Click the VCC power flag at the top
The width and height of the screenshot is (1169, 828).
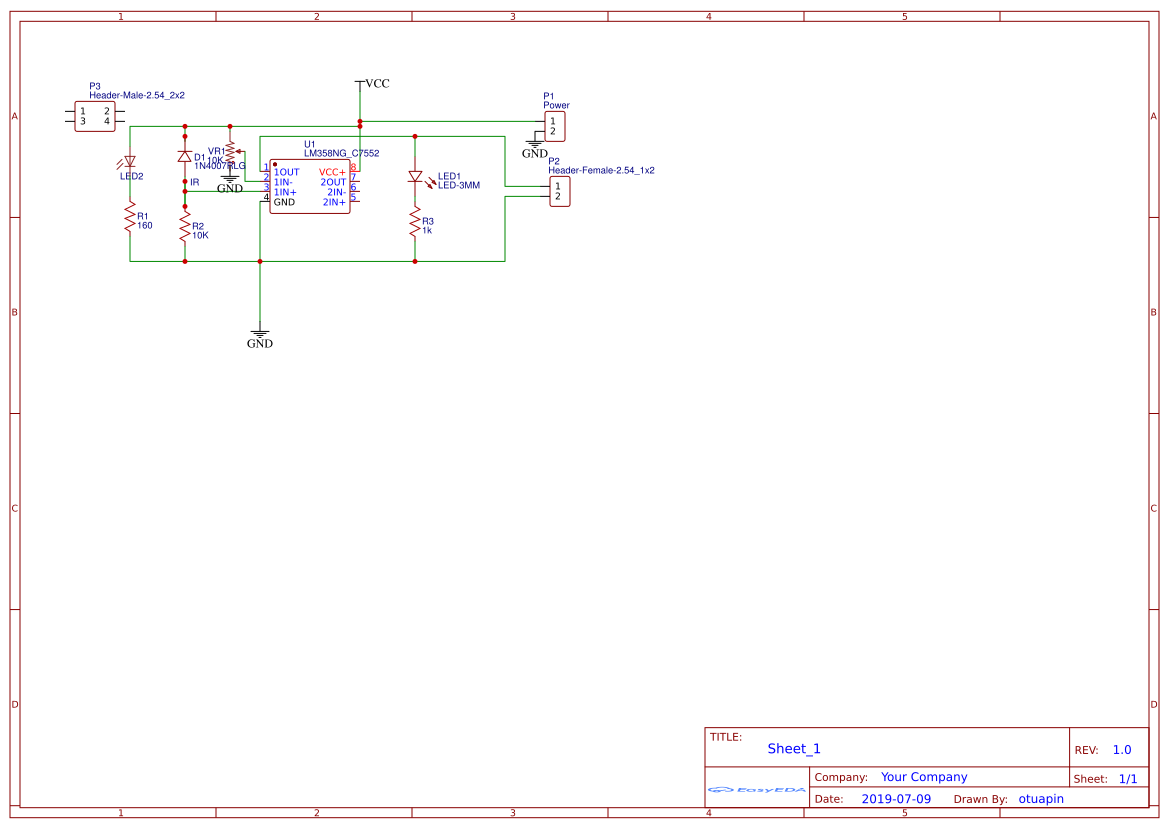tap(360, 83)
